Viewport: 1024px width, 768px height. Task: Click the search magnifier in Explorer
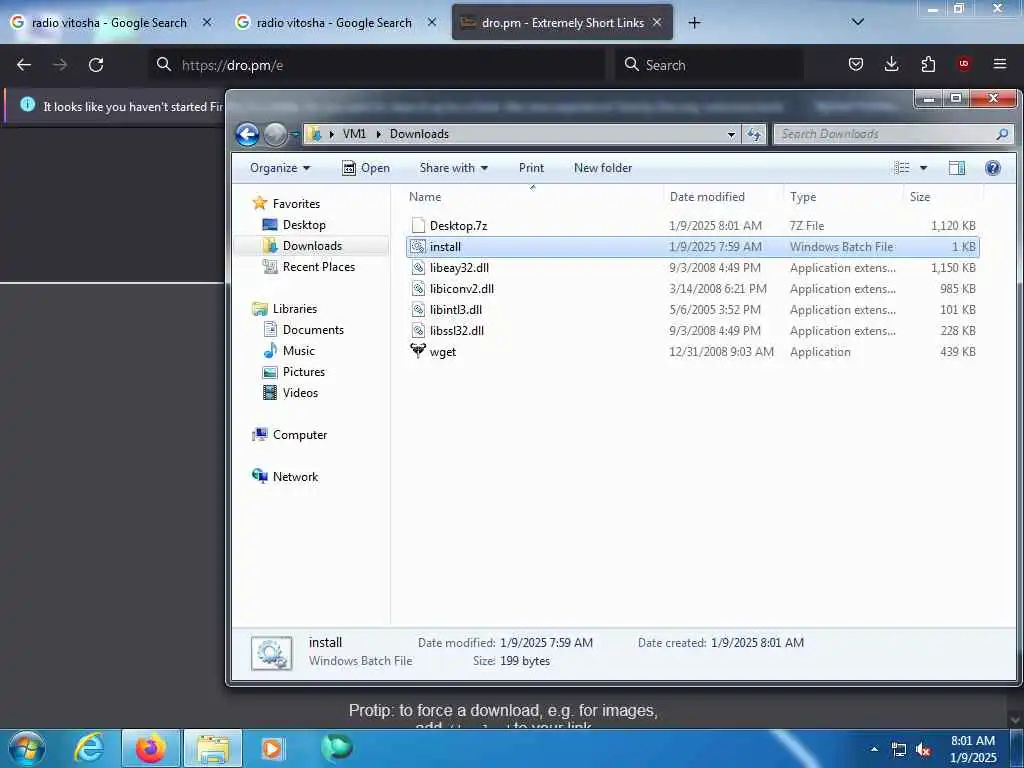(1002, 134)
